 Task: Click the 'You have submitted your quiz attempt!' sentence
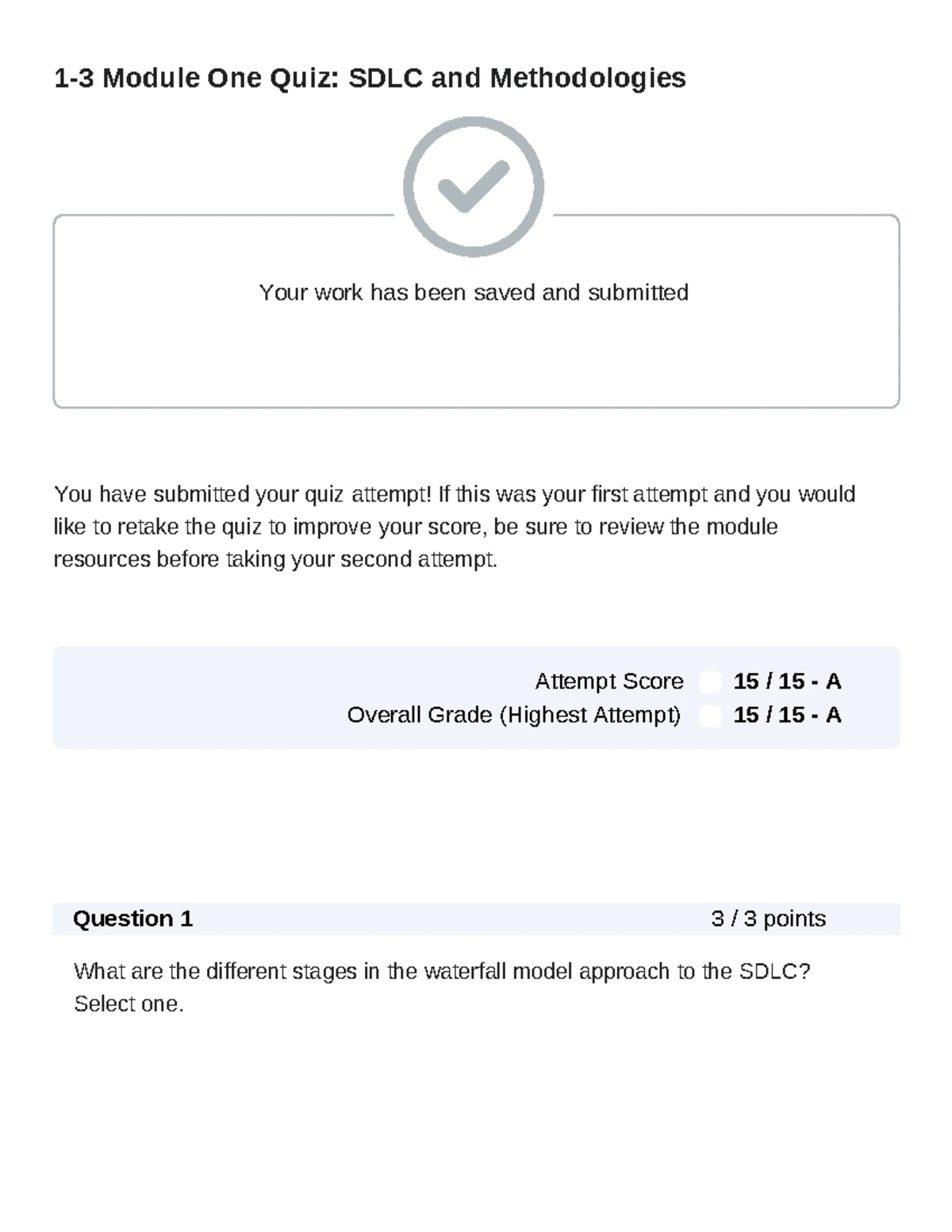tap(244, 494)
